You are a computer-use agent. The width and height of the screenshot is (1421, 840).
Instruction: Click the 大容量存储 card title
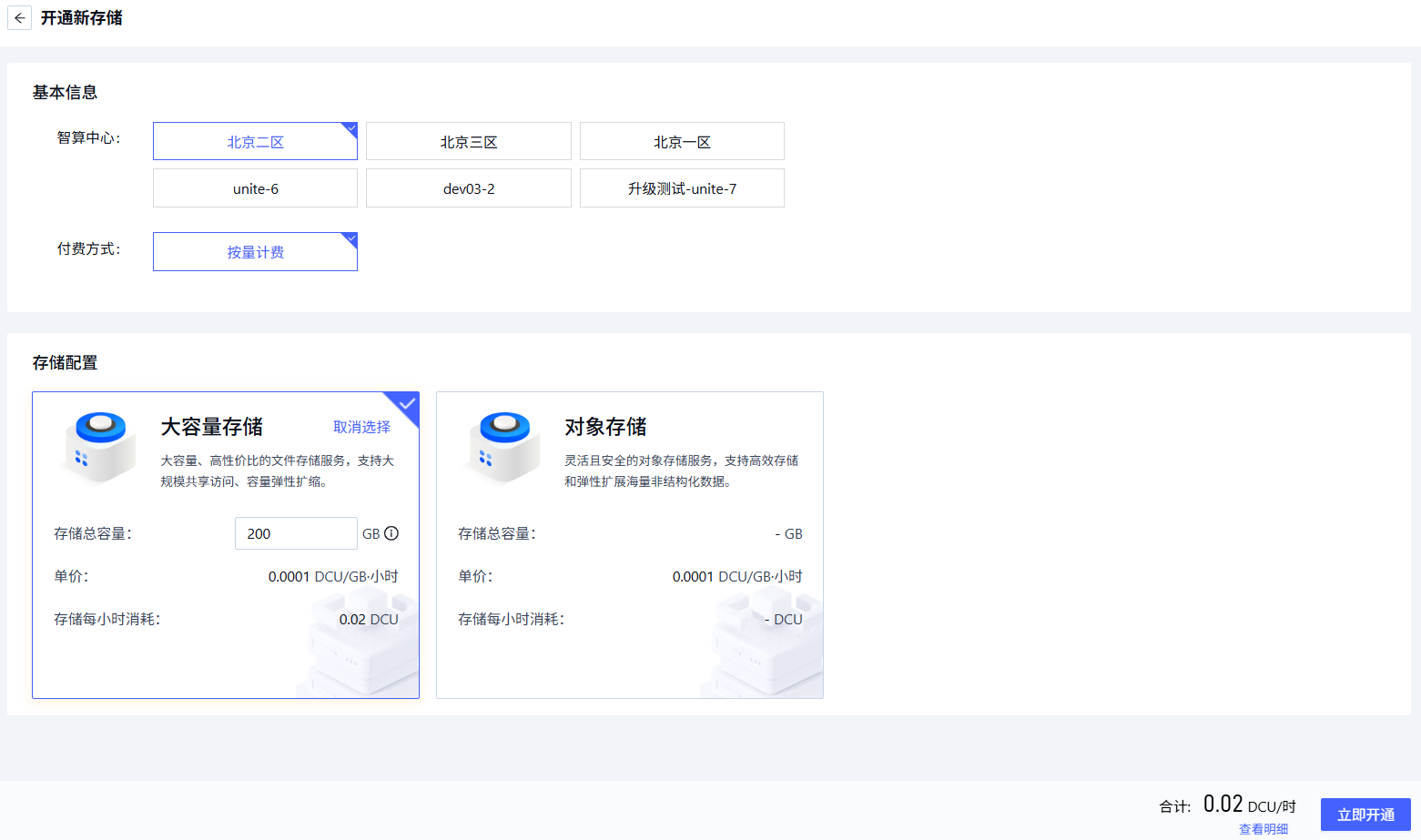coord(211,427)
